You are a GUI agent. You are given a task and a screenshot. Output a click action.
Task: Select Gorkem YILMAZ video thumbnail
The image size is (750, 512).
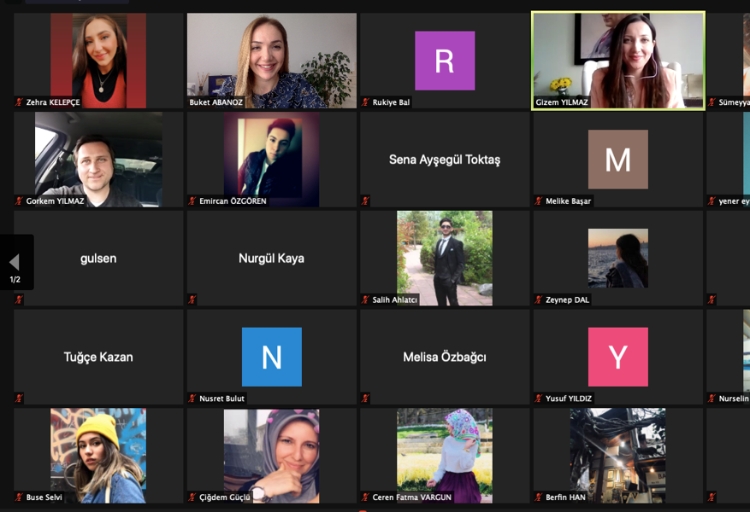pyautogui.click(x=98, y=159)
